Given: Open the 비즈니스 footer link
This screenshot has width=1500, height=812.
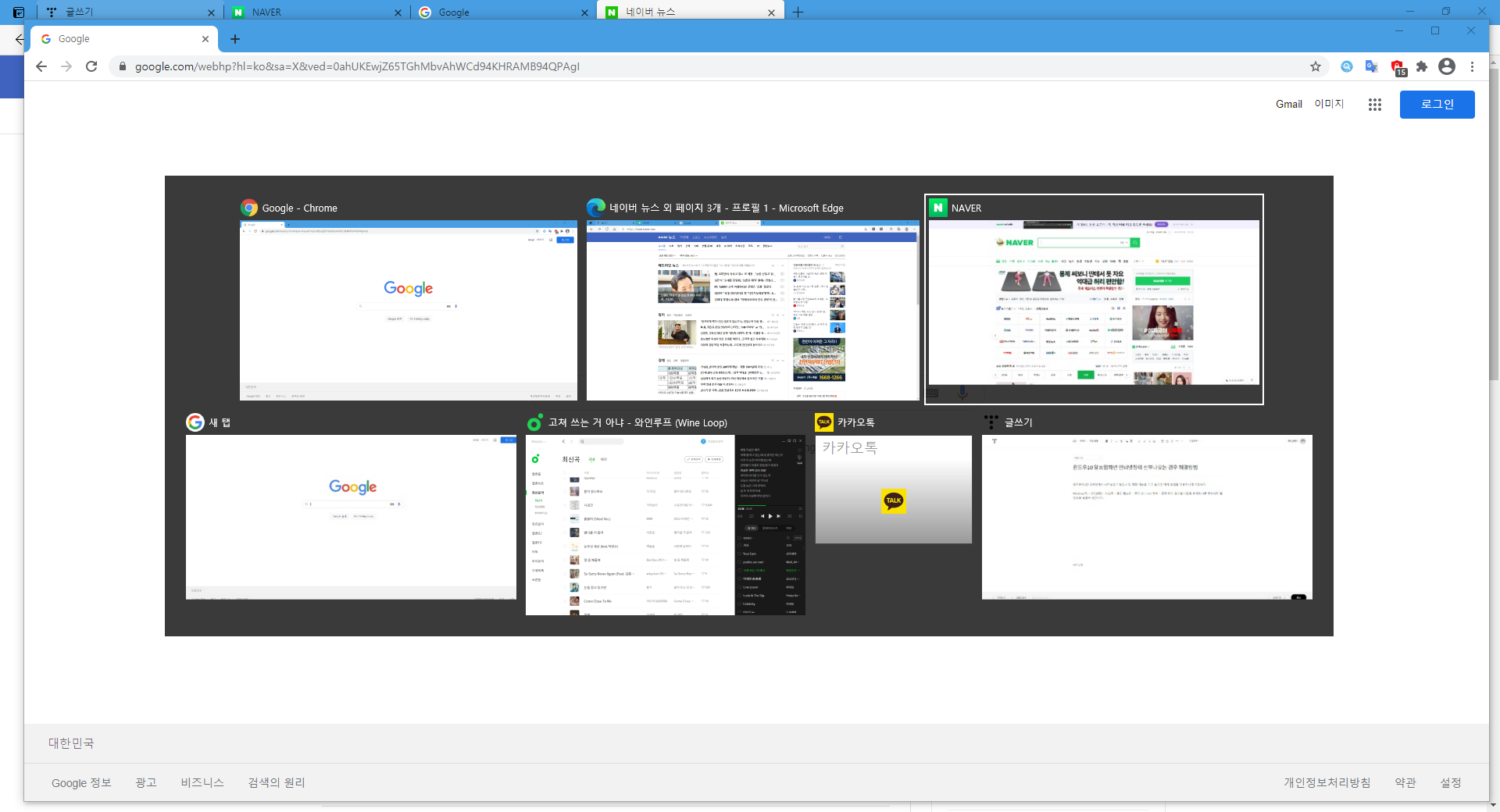Looking at the screenshot, I should (202, 783).
